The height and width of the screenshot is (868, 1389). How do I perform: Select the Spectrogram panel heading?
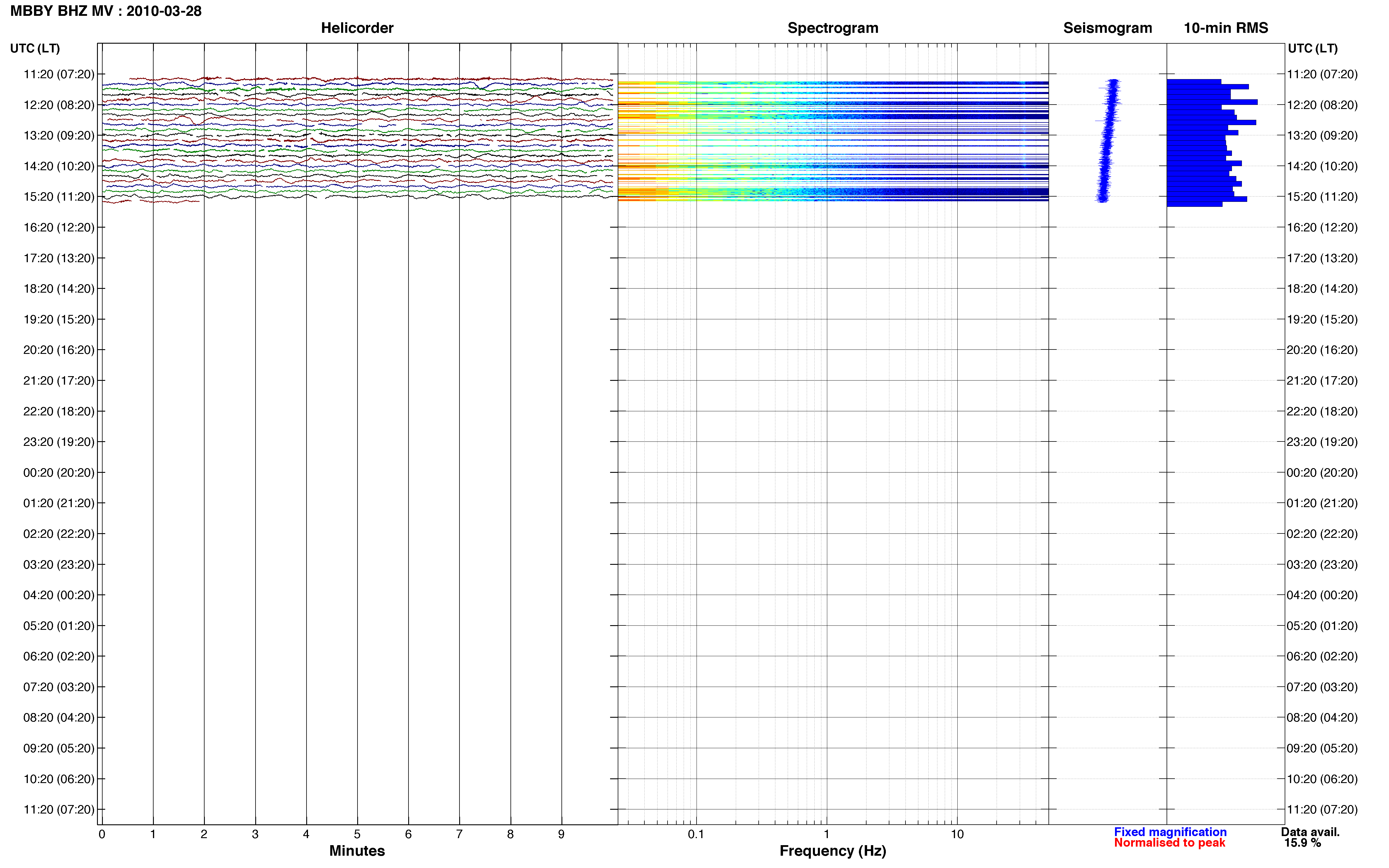(x=833, y=28)
